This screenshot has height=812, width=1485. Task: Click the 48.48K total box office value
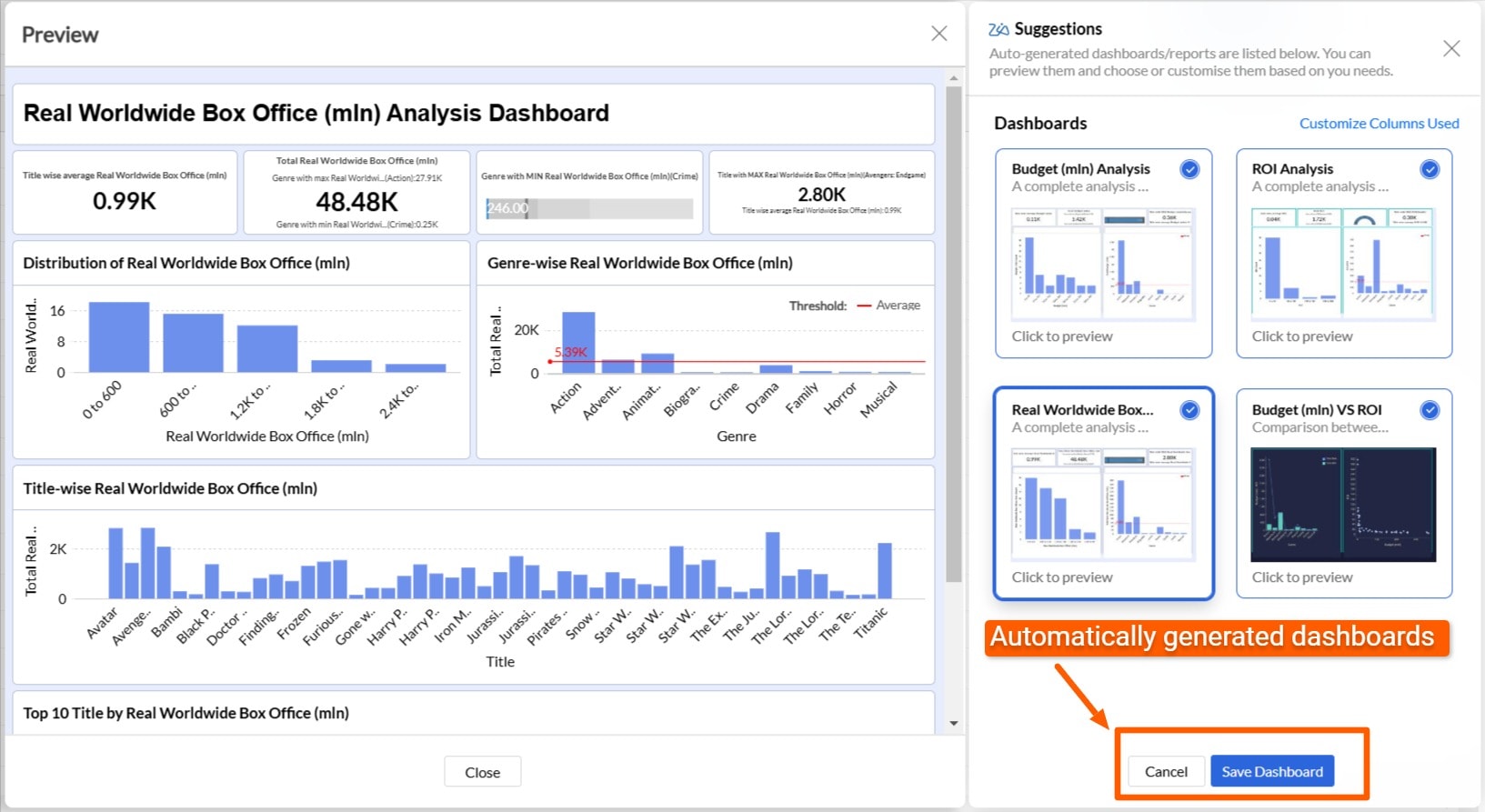(356, 201)
